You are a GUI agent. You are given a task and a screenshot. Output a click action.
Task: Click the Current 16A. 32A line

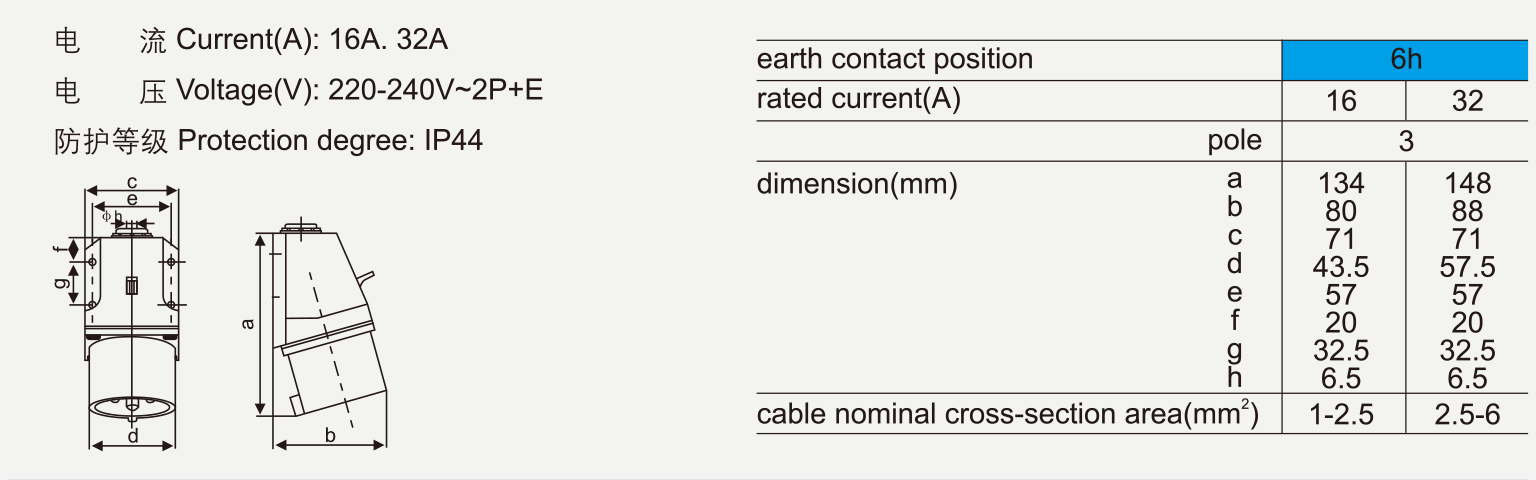312,41
